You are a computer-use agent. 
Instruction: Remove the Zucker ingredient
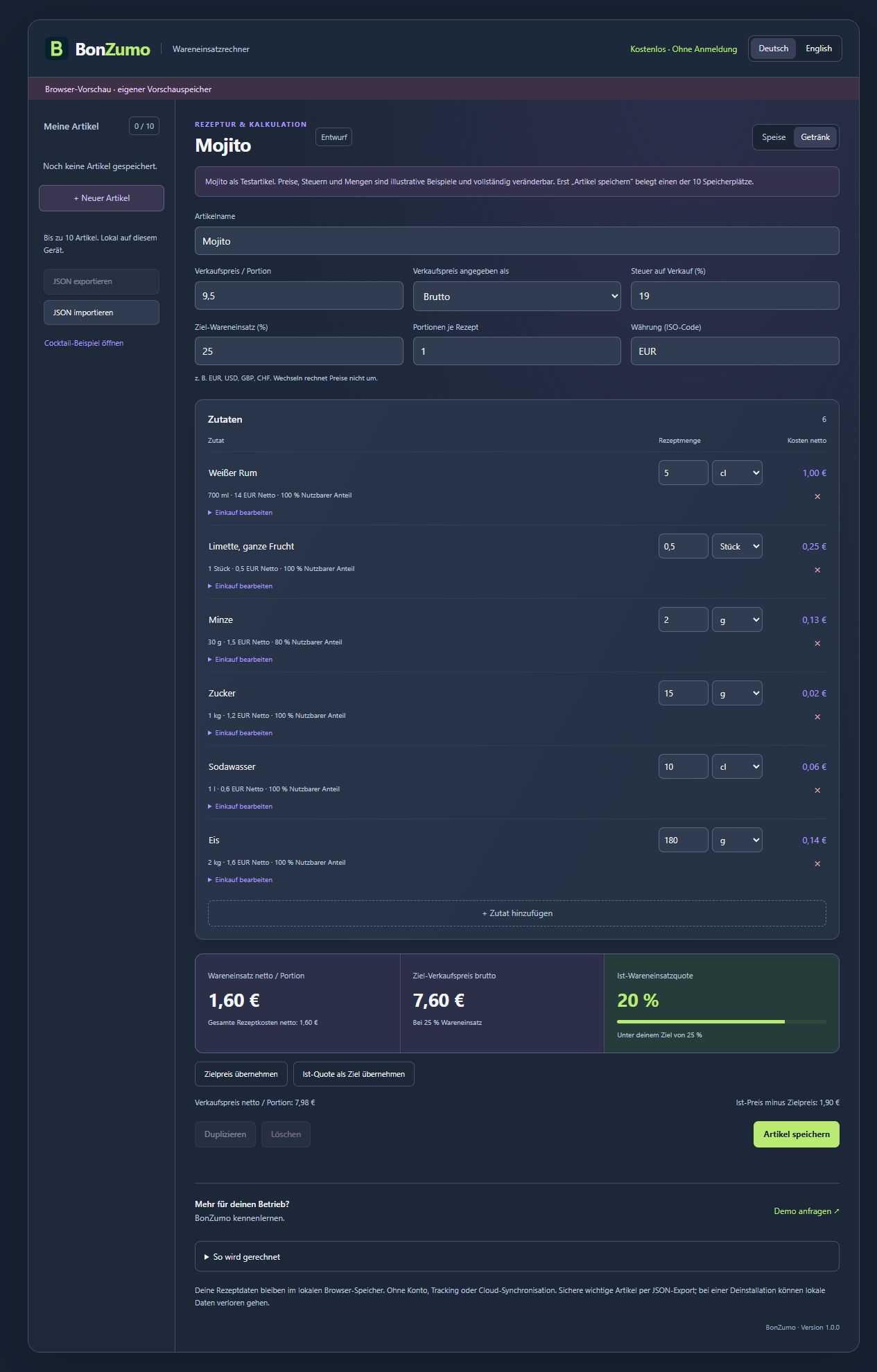(x=817, y=716)
